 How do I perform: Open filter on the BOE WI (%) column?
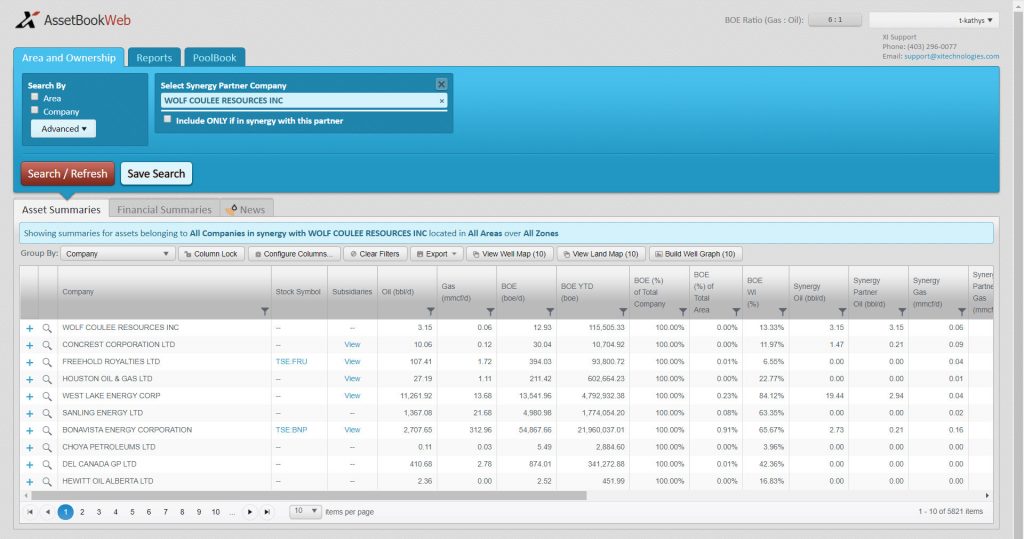click(x=782, y=312)
